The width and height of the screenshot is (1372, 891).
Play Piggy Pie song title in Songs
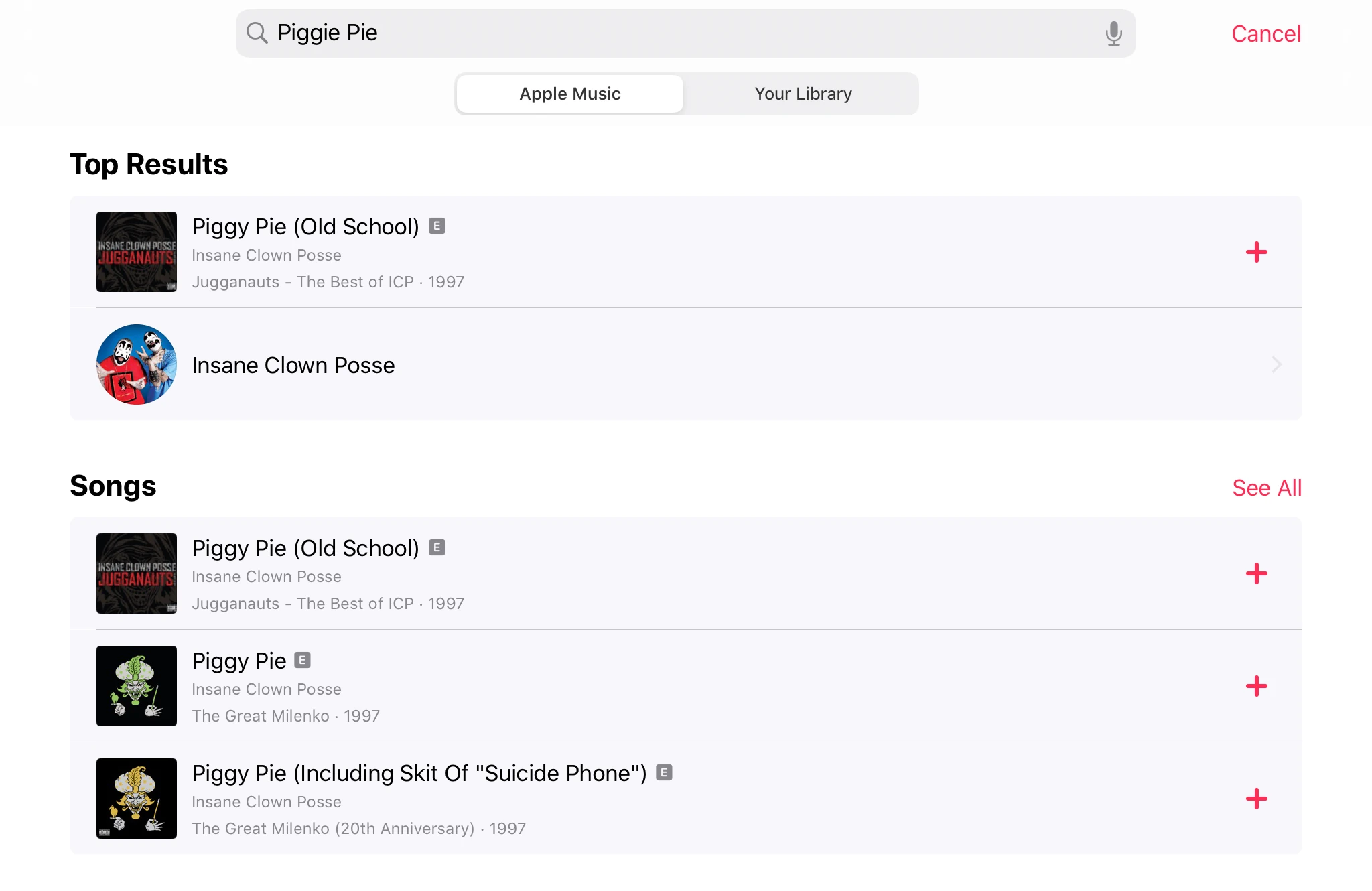coord(239,661)
